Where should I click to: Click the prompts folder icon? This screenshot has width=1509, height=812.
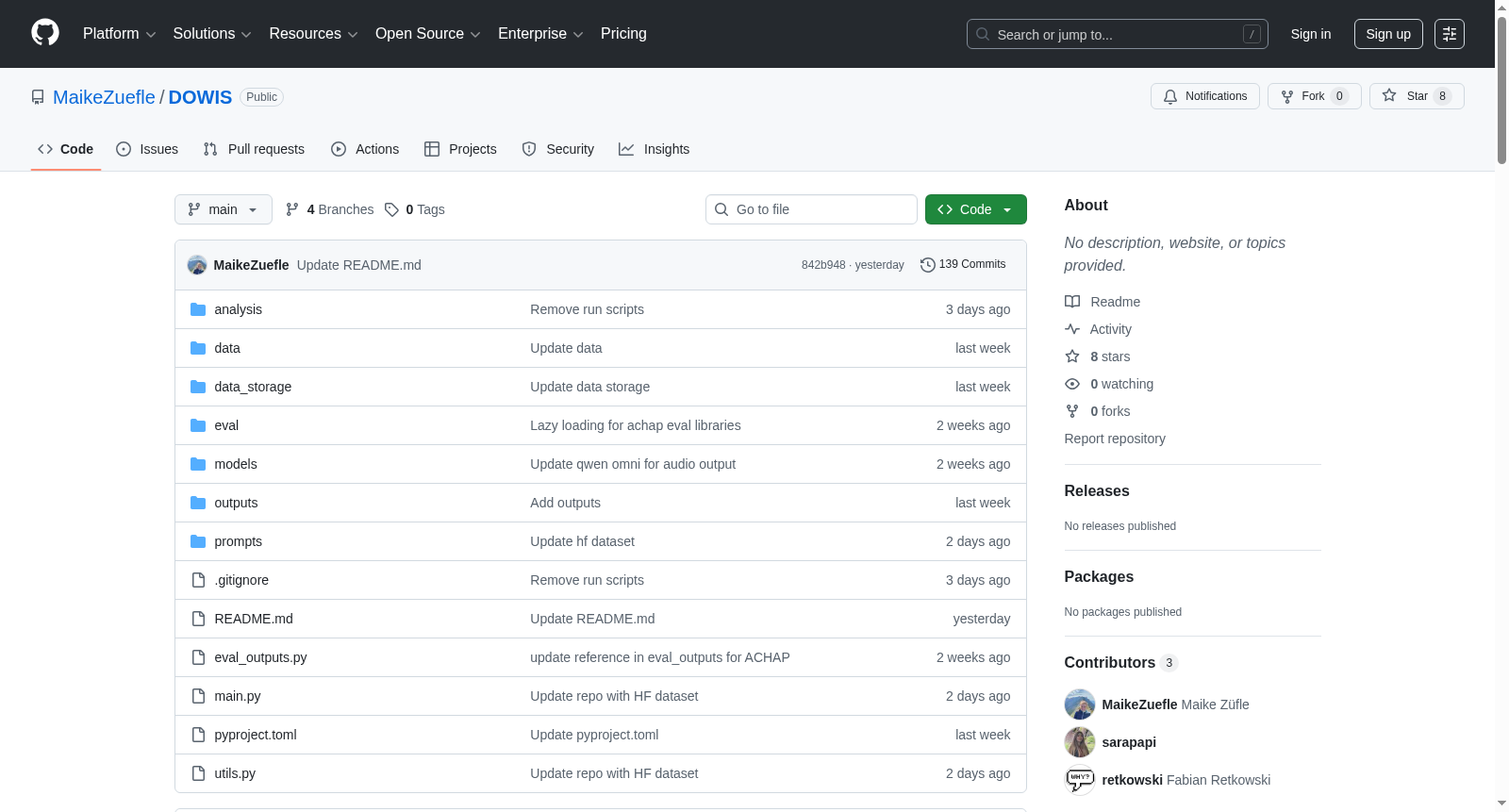tap(198, 541)
